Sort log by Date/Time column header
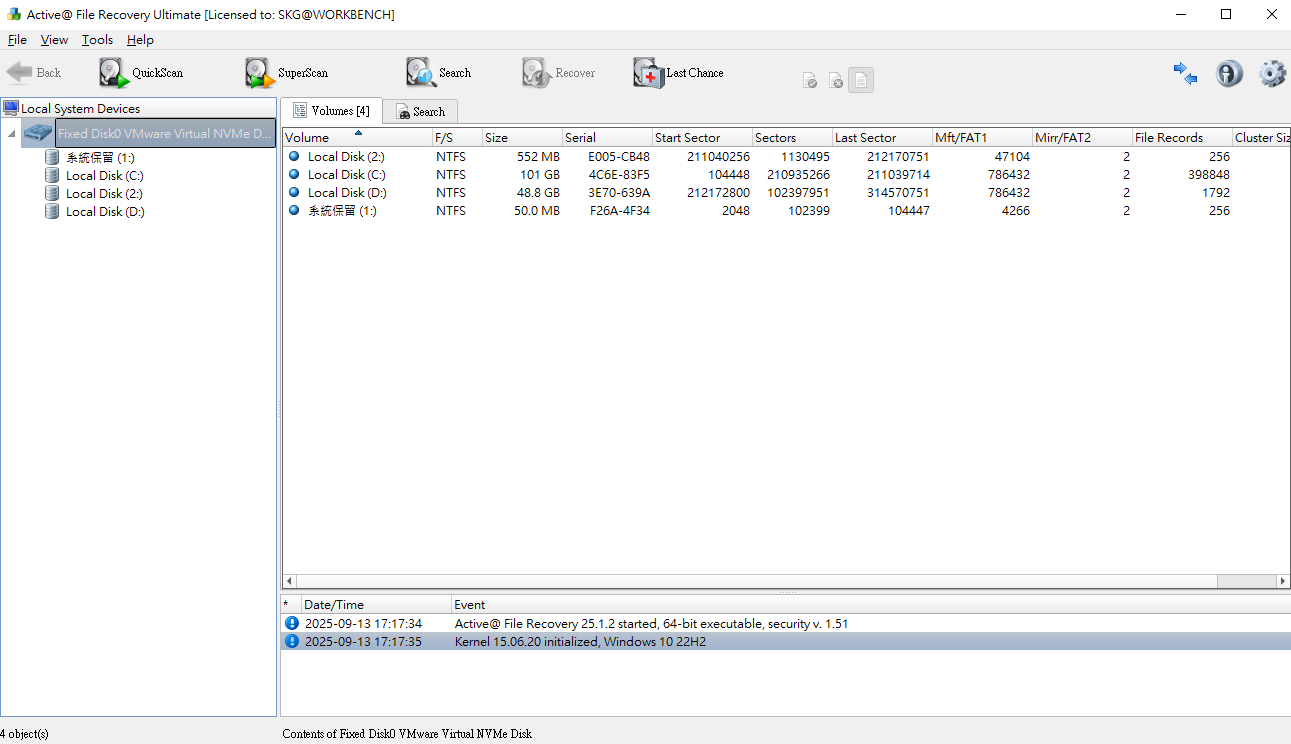The width and height of the screenshot is (1291, 744). [376, 605]
